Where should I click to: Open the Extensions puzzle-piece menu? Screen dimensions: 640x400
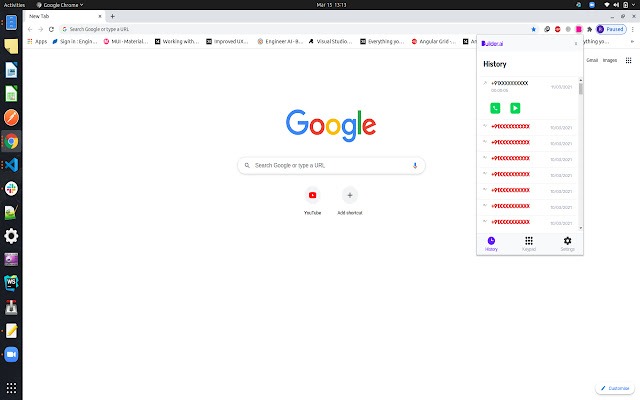[589, 29]
